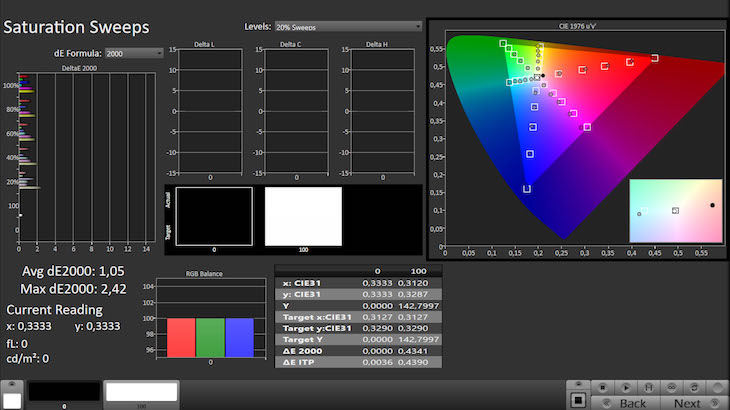Click the white 100 swatch in Actual/Target panel
This screenshot has height=410, width=730.
[303, 216]
